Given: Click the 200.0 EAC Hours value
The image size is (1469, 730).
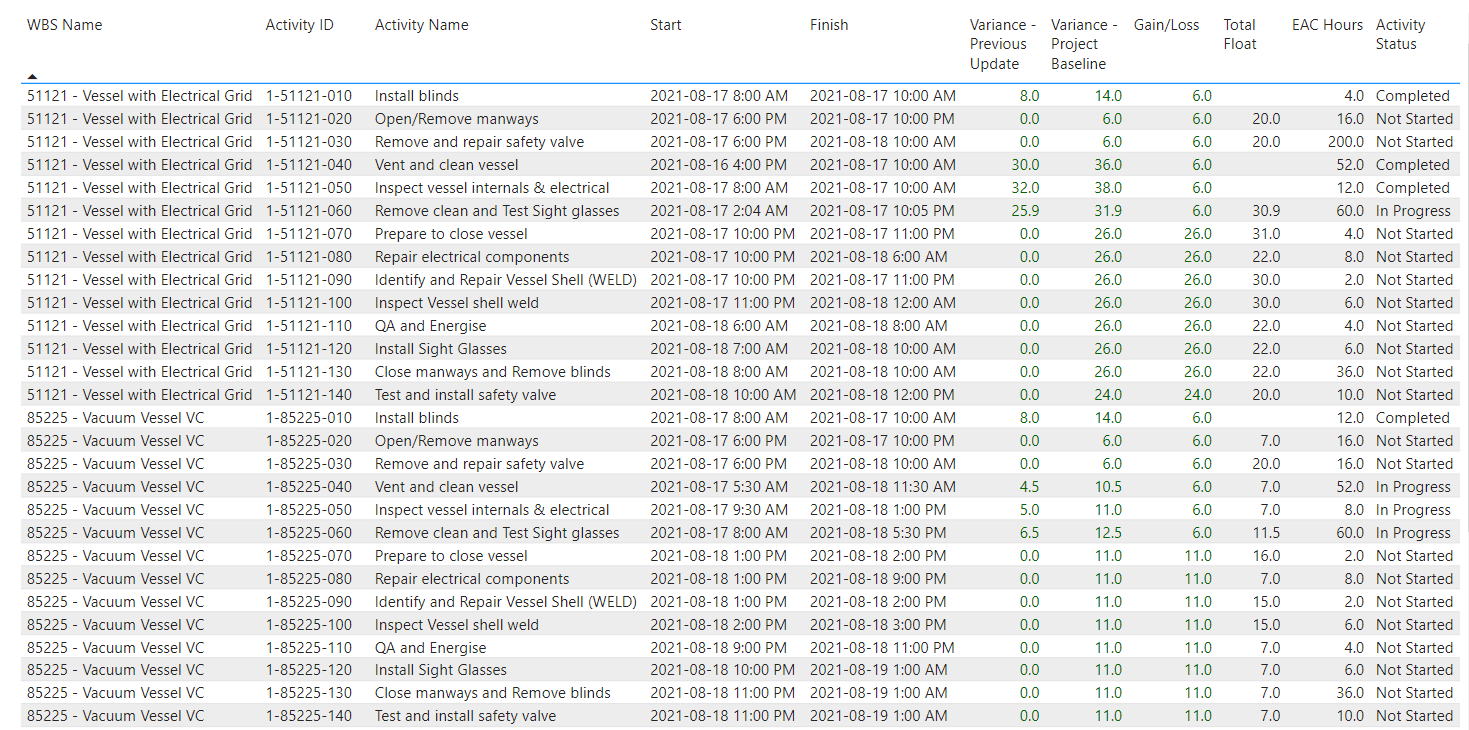Looking at the screenshot, I should click(1345, 142).
